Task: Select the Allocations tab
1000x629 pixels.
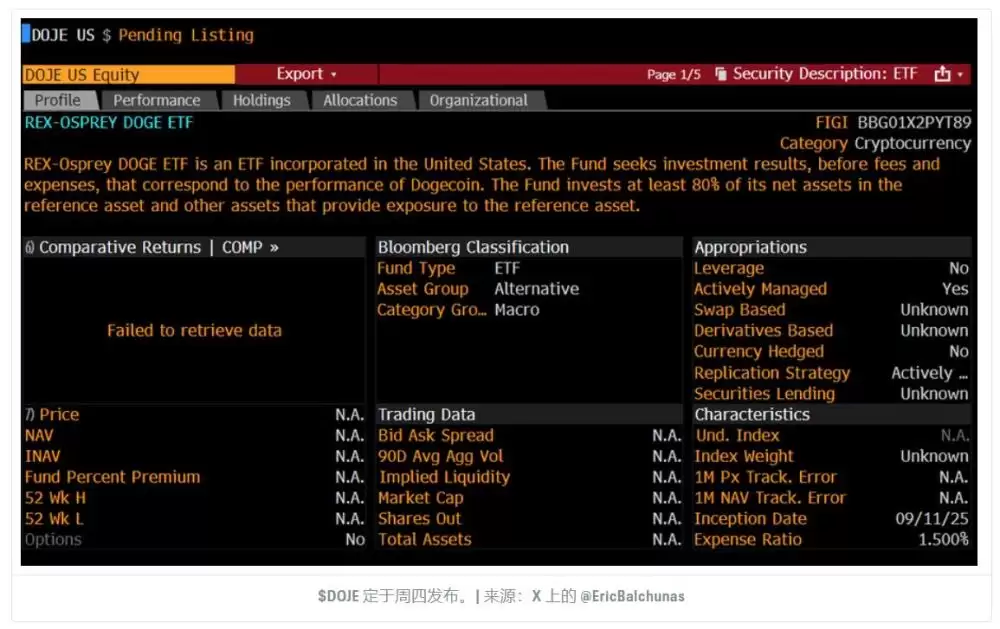Action: 360,100
